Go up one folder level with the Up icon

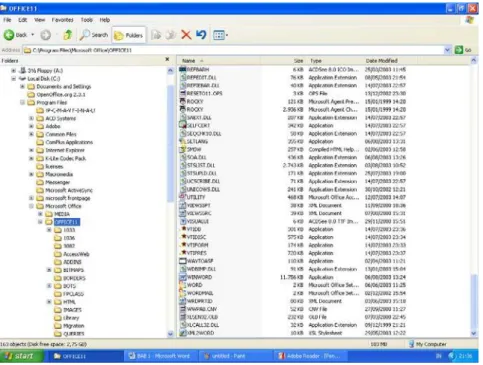pos(68,35)
